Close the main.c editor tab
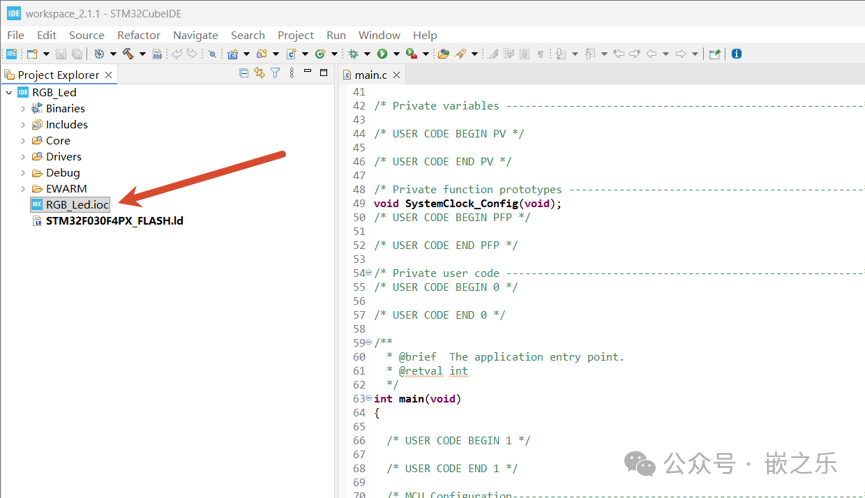865x498 pixels. point(396,74)
